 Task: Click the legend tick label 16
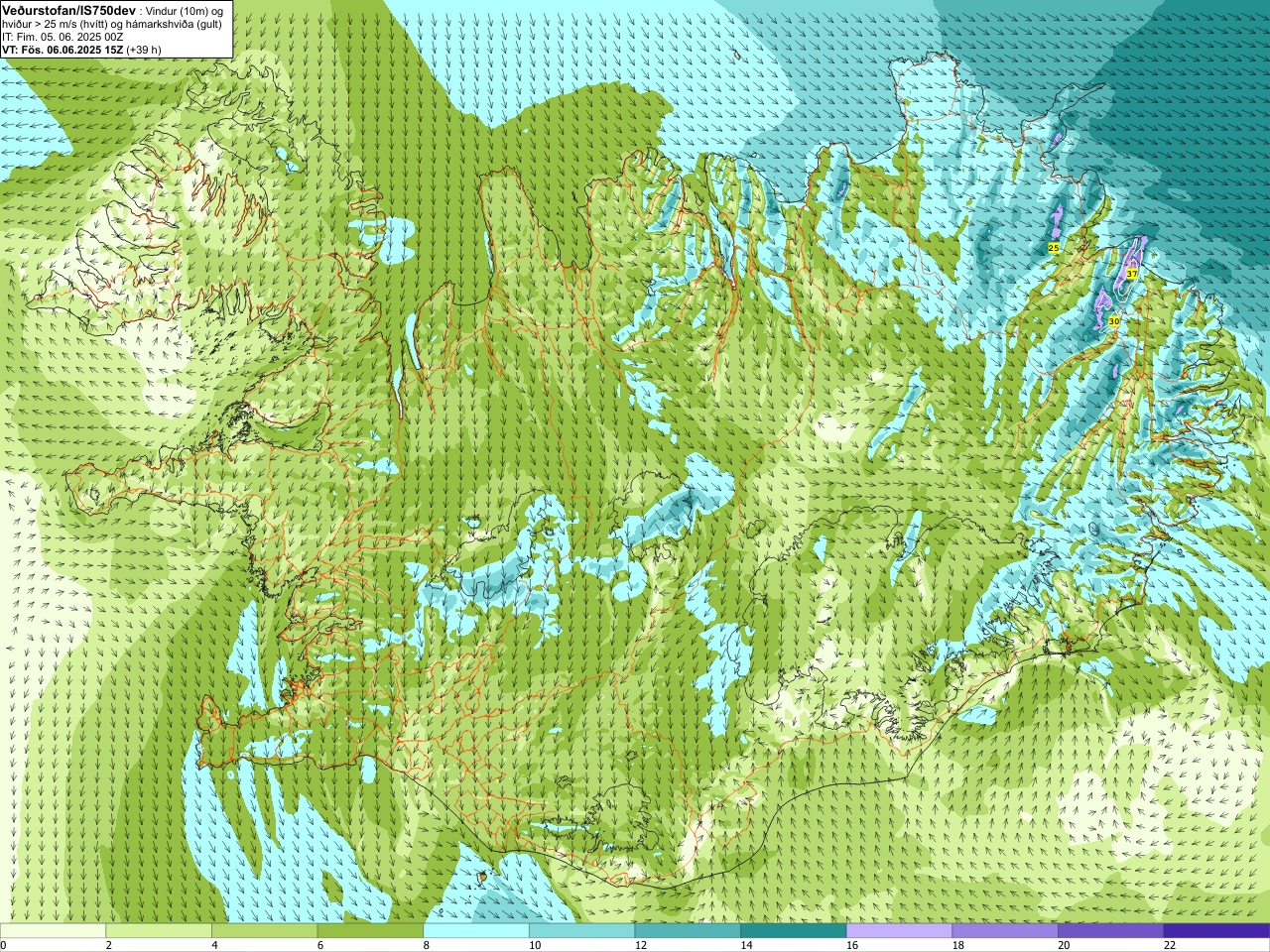(852, 945)
